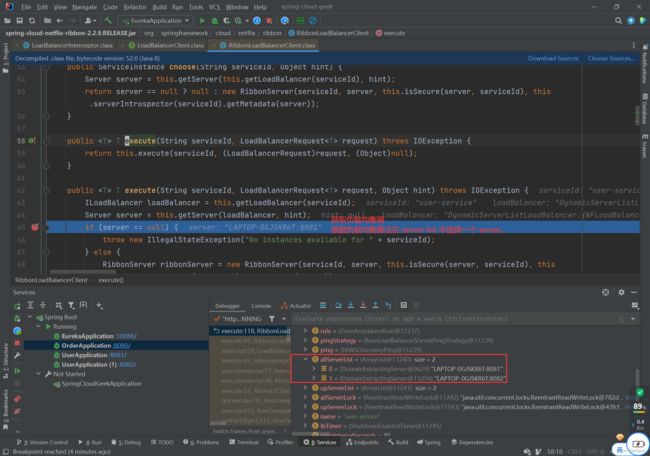Switch to the Console tab
The width and height of the screenshot is (650, 456).
point(261,306)
